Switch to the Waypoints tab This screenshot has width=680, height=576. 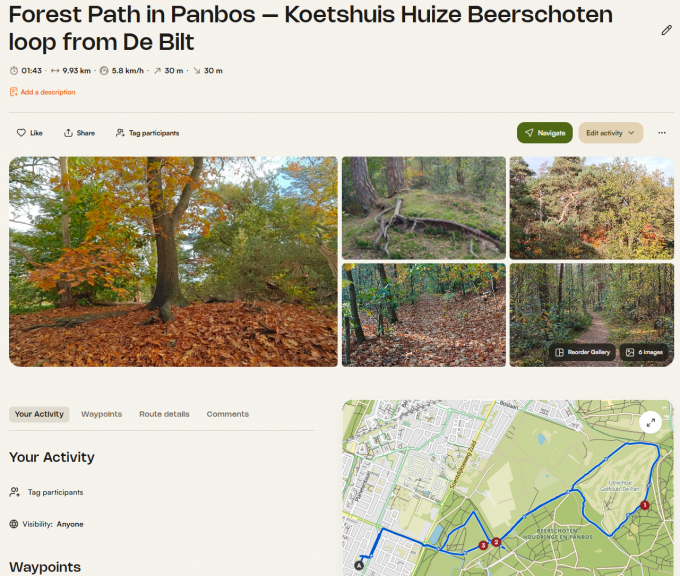[101, 414]
